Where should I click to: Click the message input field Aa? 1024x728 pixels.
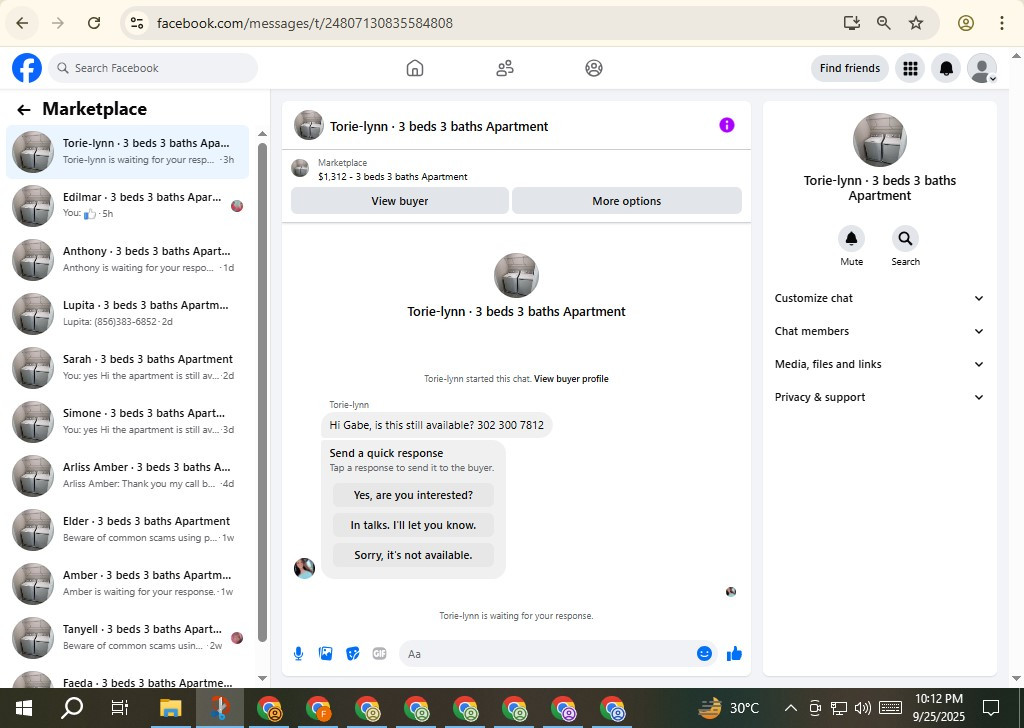(x=547, y=654)
